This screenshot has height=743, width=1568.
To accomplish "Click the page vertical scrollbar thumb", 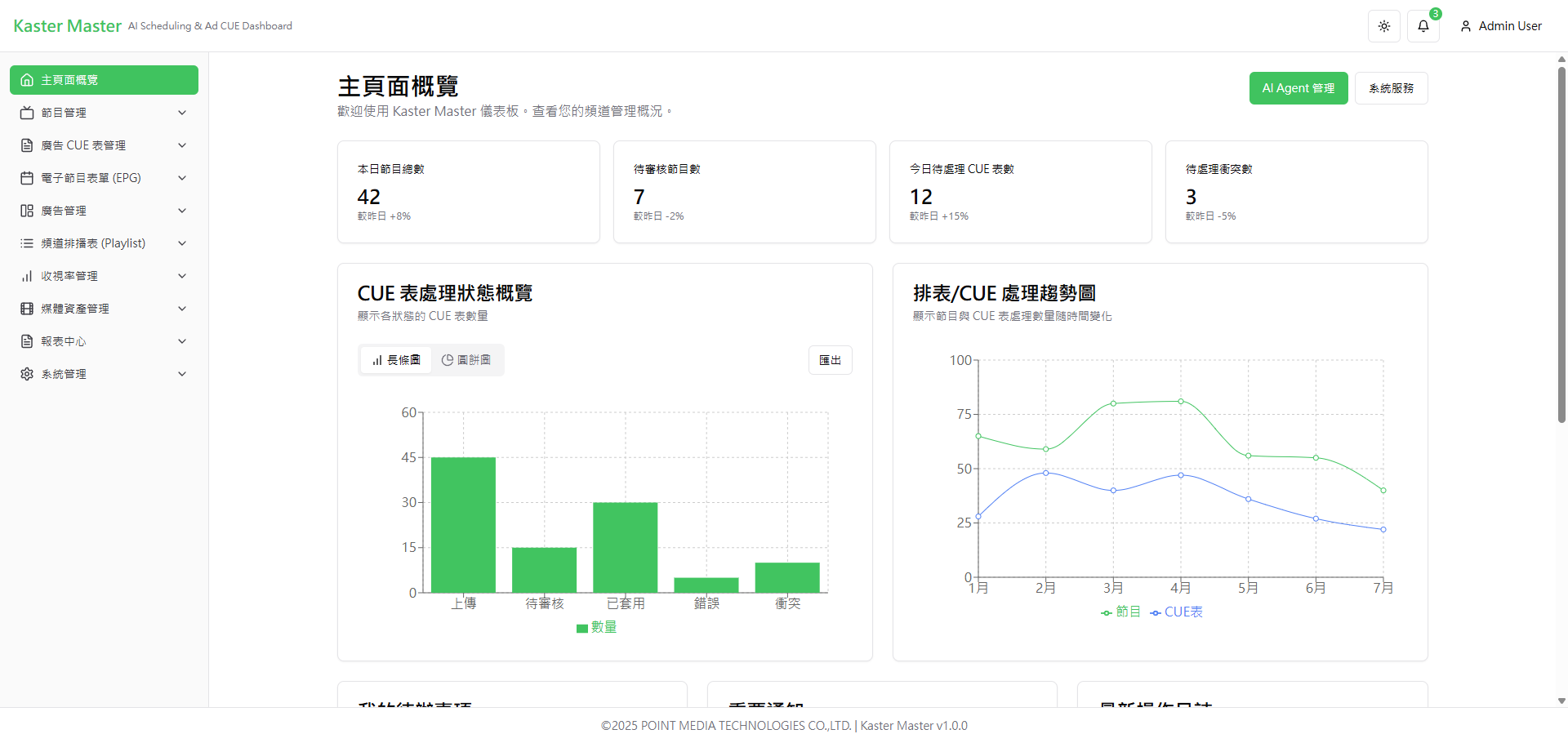I will [x=1561, y=245].
